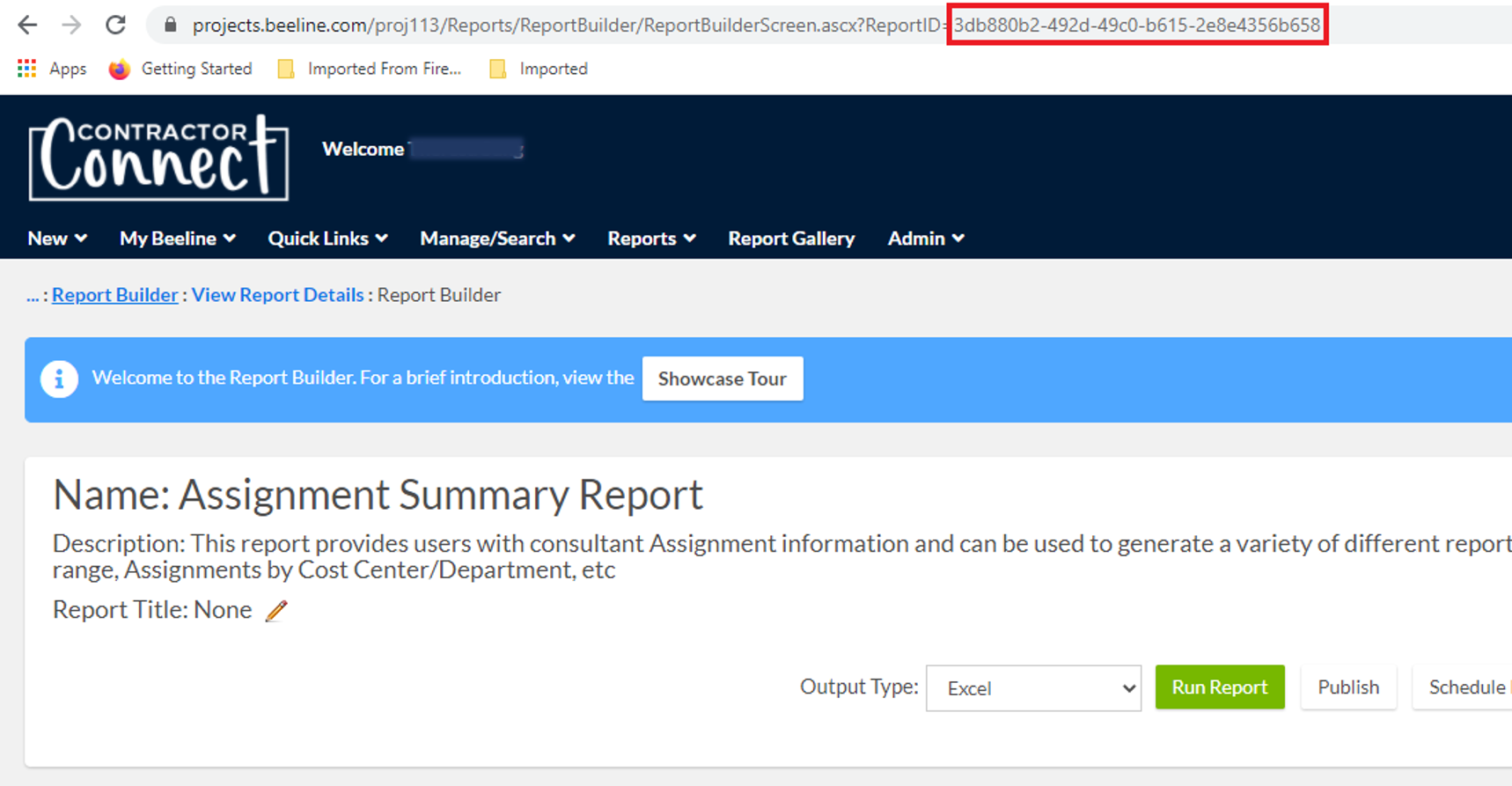The width and height of the screenshot is (1512, 786).
Task: Click the Contractor Connect logo
Action: click(x=158, y=158)
